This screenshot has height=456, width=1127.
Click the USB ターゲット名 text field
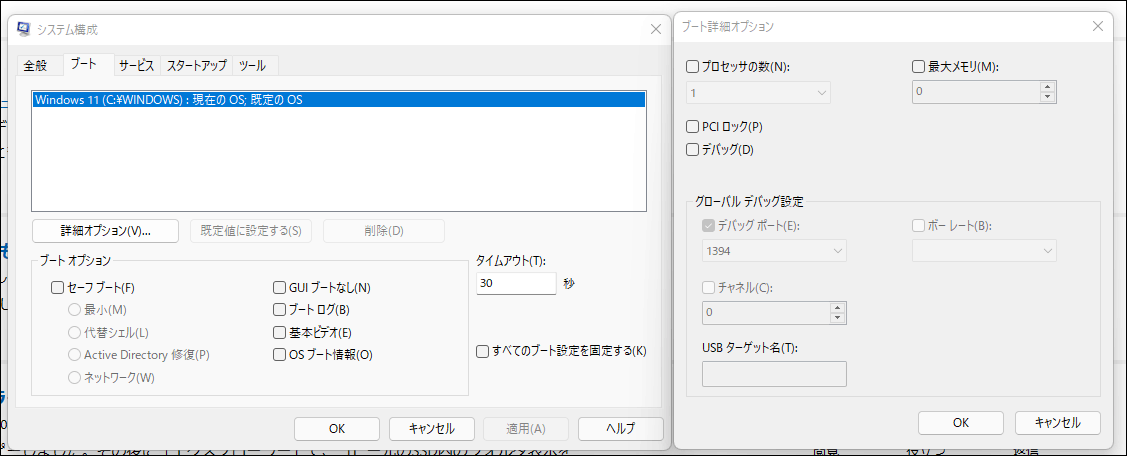coord(774,374)
